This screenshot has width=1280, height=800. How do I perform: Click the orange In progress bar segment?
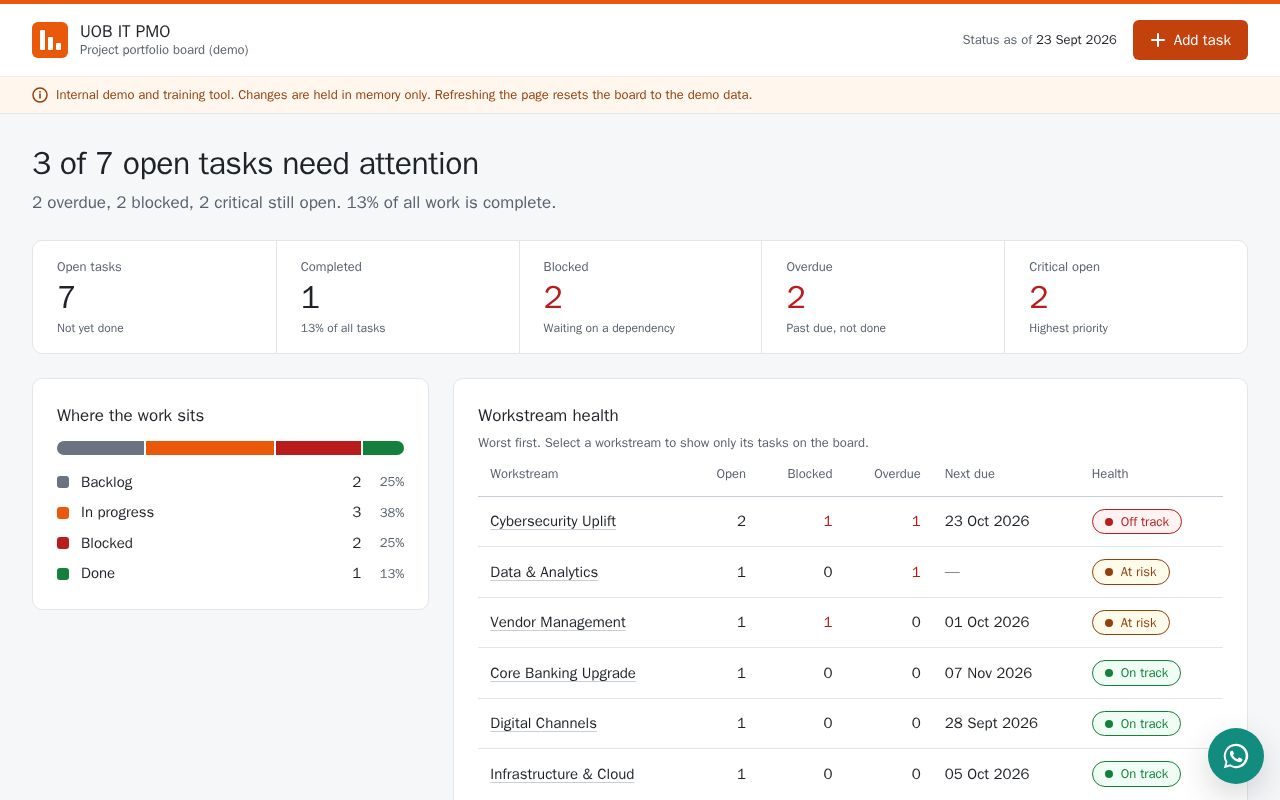click(x=210, y=448)
